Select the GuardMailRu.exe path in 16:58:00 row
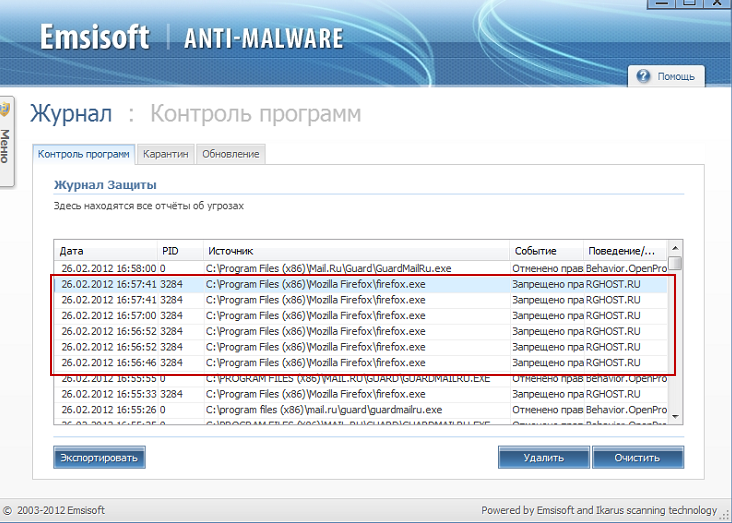732x523 pixels. [329, 269]
